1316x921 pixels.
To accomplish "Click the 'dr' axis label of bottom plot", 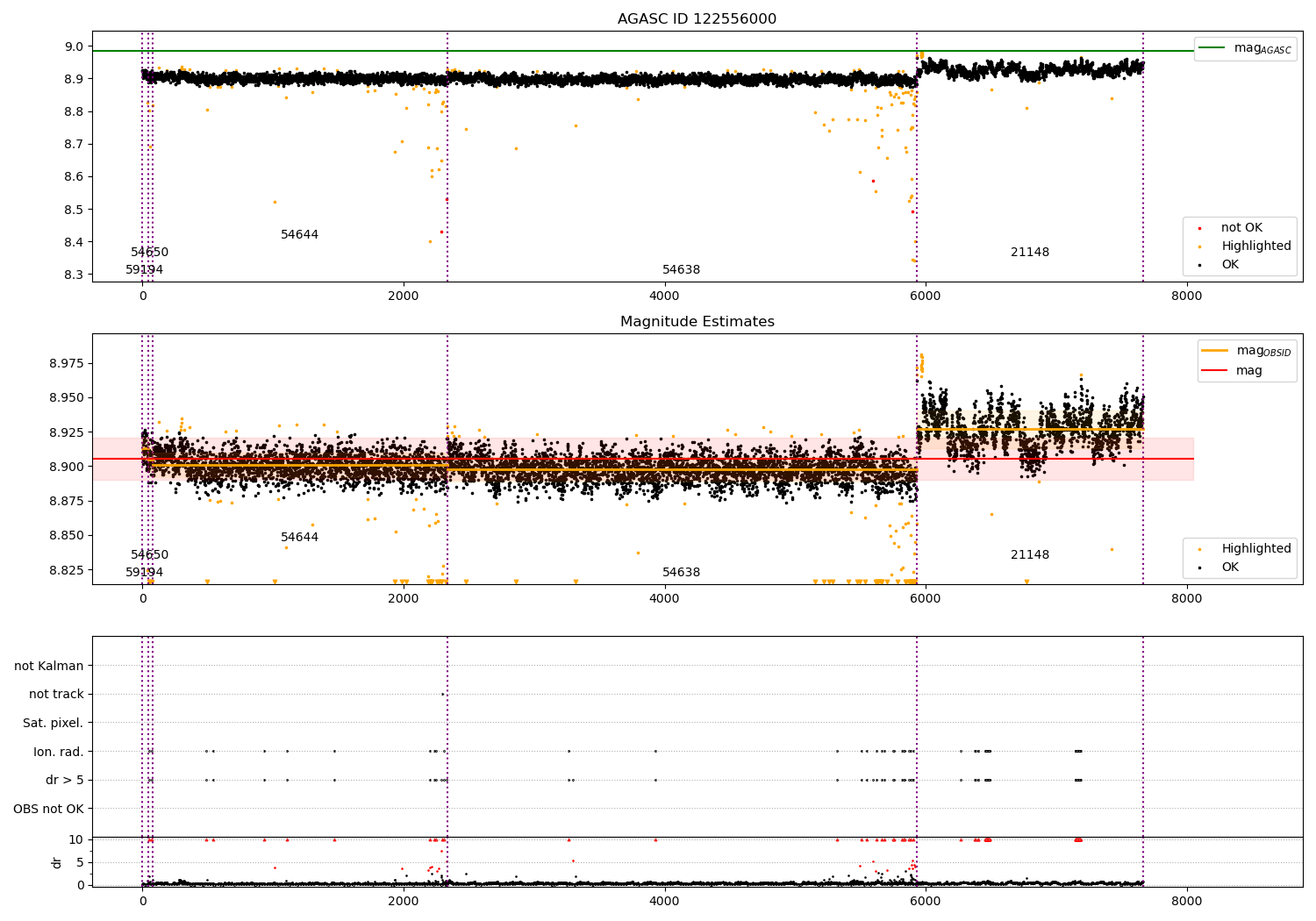I will 57,862.
